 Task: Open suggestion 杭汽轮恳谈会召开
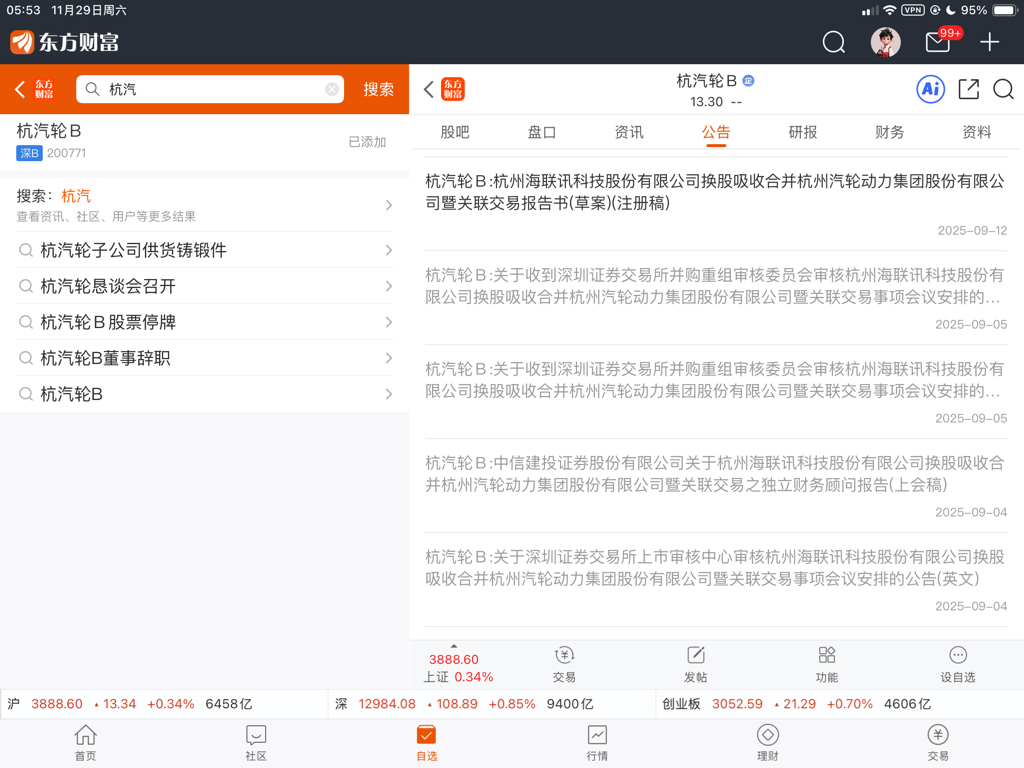coord(204,286)
